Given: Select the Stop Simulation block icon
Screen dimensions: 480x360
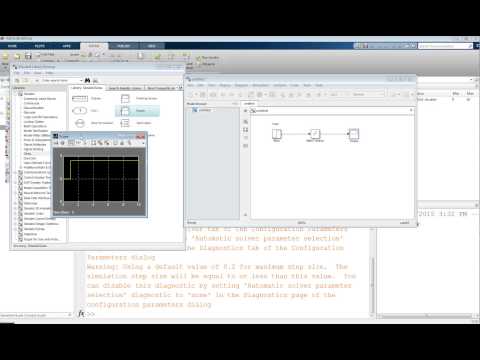Looking at the screenshot, I should pyautogui.click(x=80, y=123).
